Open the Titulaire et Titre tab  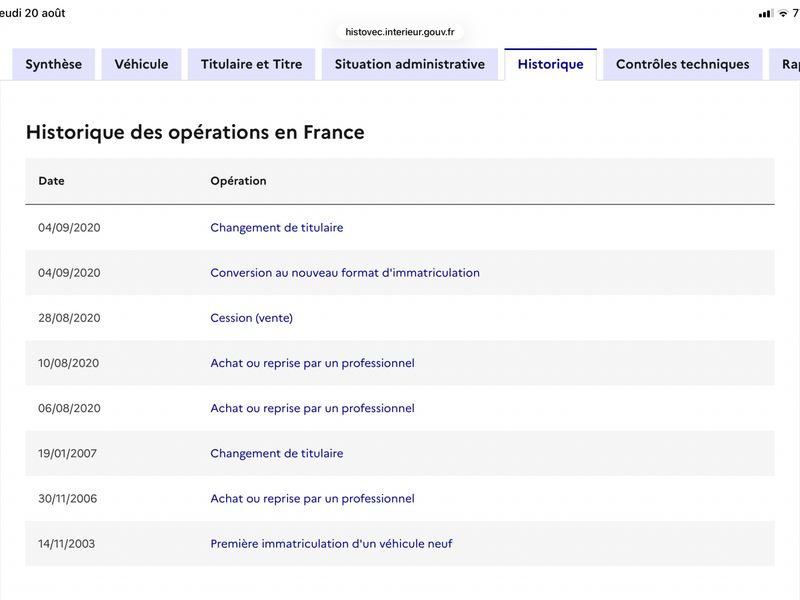[252, 64]
